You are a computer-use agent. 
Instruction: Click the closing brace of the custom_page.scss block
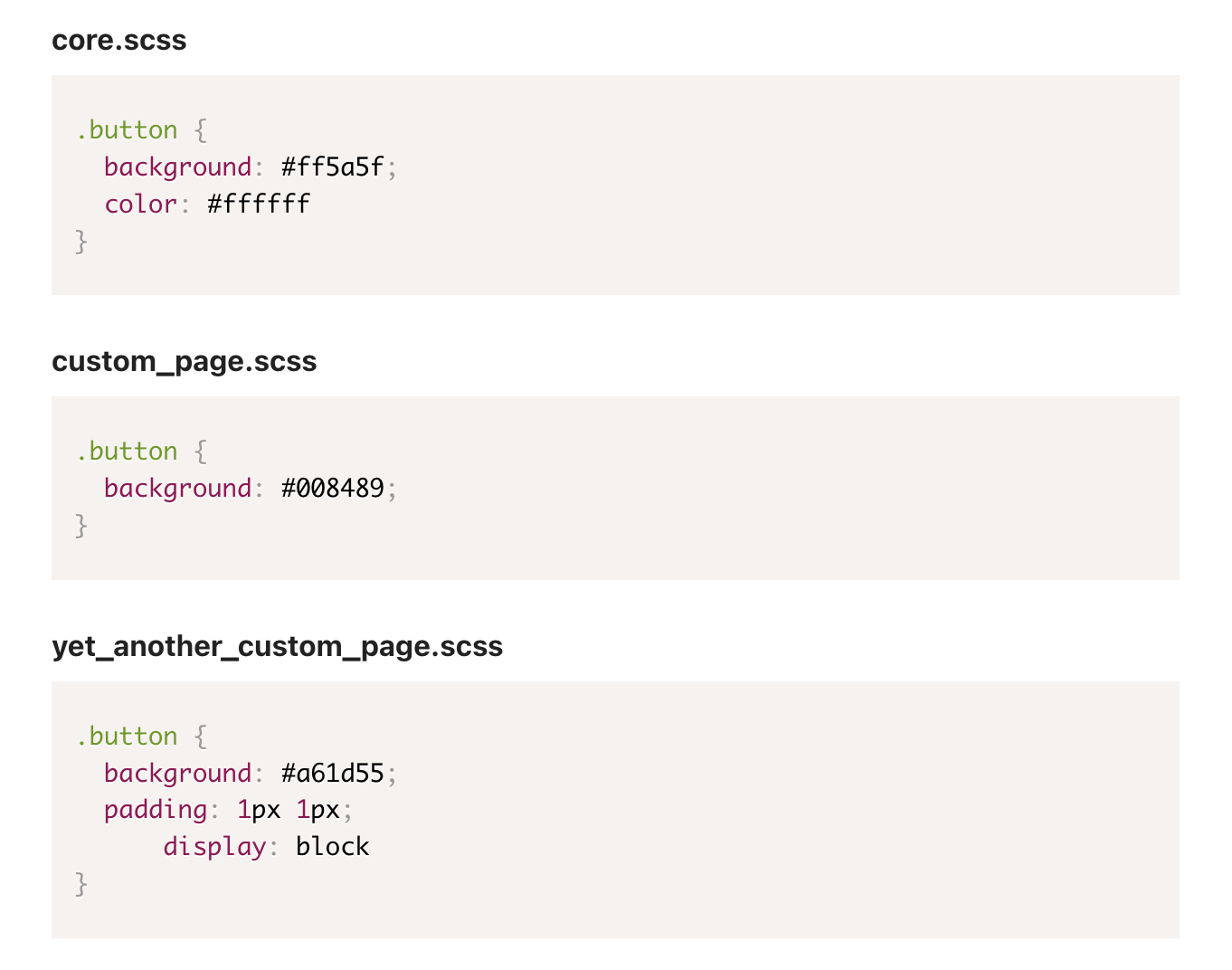tap(81, 527)
